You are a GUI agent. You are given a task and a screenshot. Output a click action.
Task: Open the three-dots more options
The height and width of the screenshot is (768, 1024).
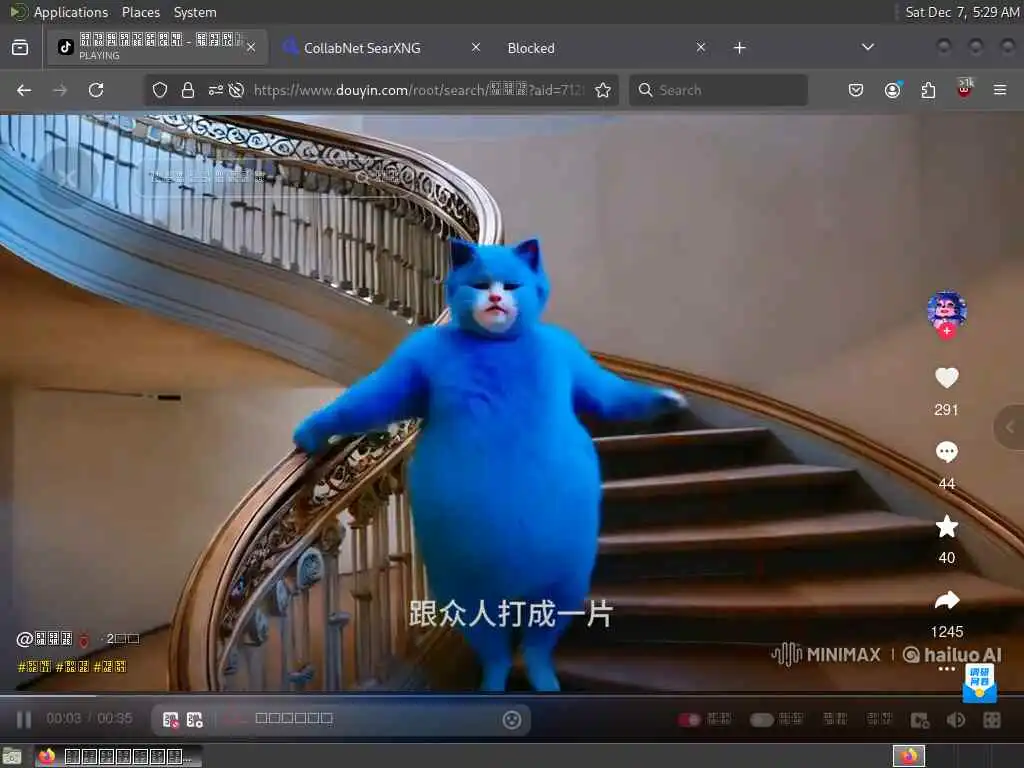point(946,669)
